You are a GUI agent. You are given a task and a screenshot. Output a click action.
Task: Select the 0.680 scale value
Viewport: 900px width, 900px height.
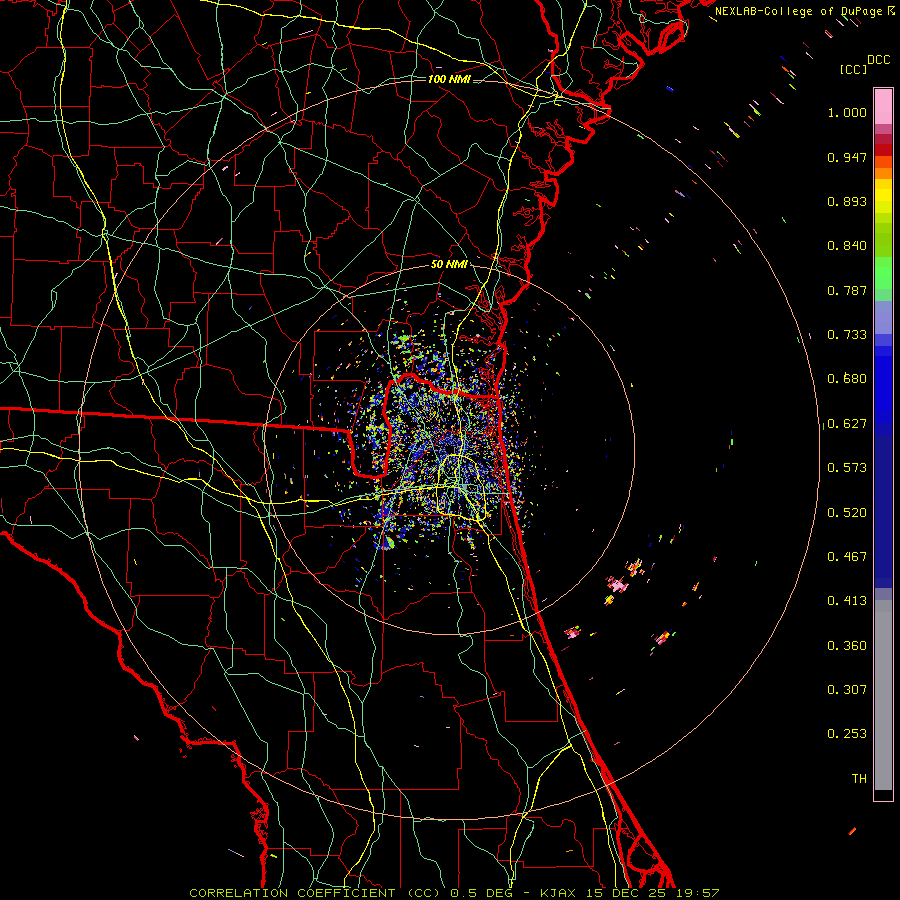tap(847, 379)
